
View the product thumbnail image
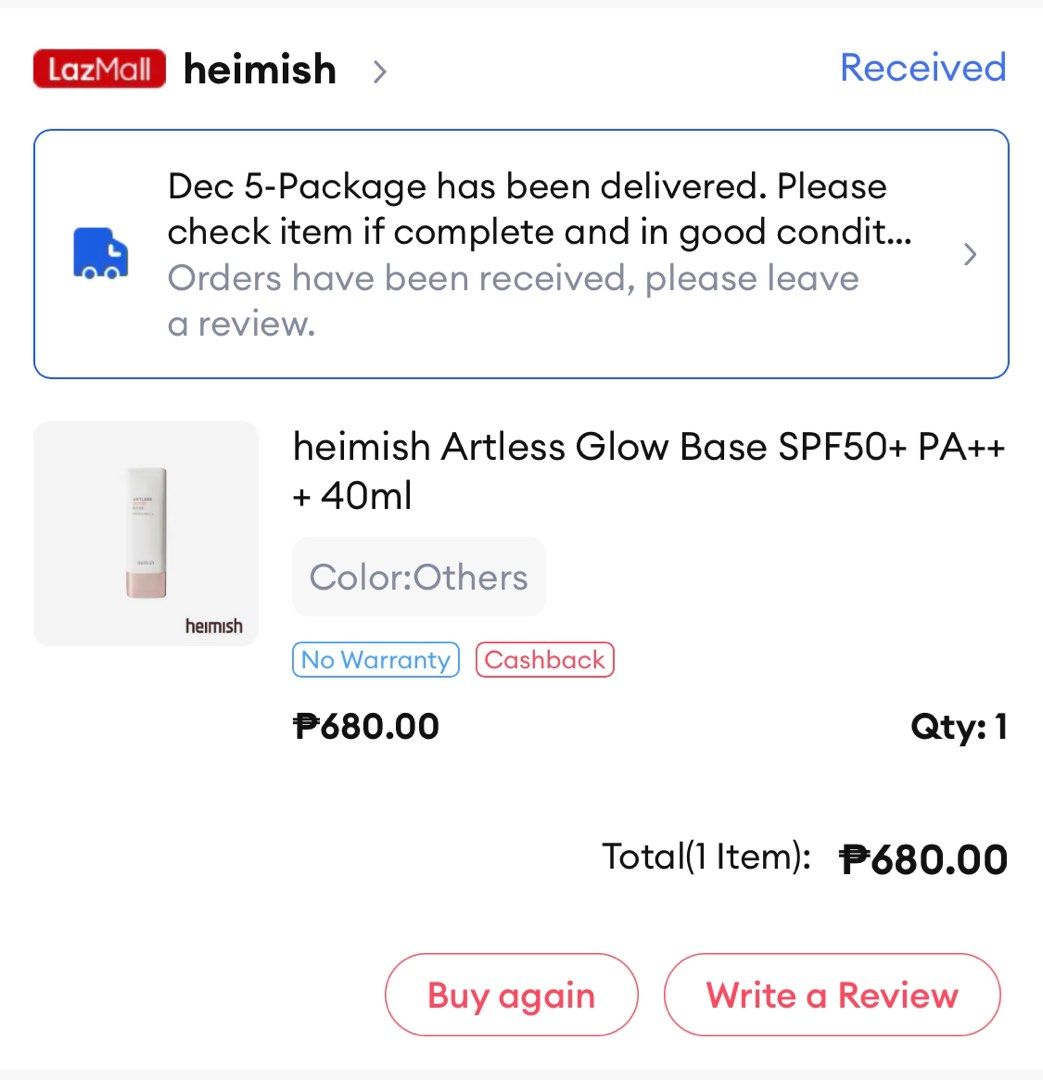coord(145,533)
